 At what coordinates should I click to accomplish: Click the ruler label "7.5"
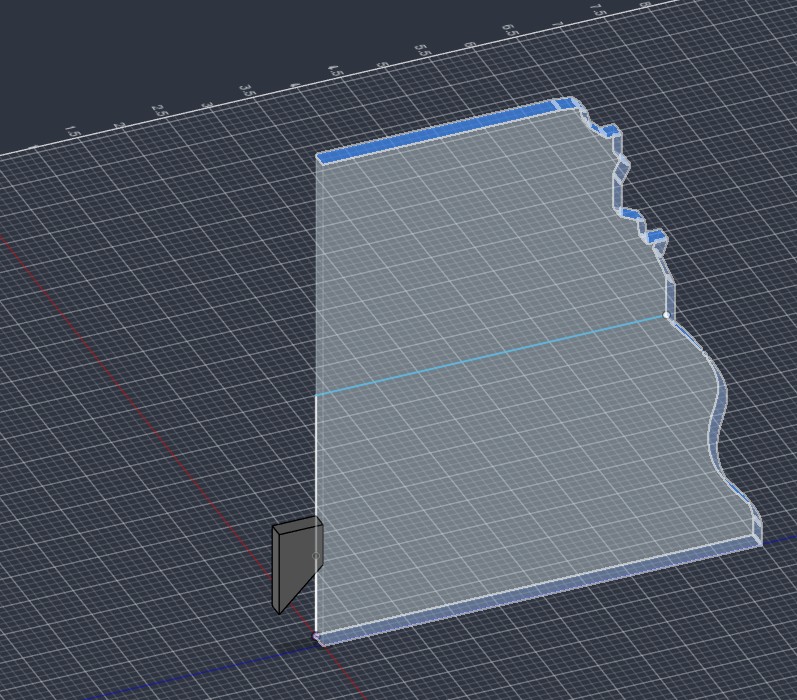(598, 10)
